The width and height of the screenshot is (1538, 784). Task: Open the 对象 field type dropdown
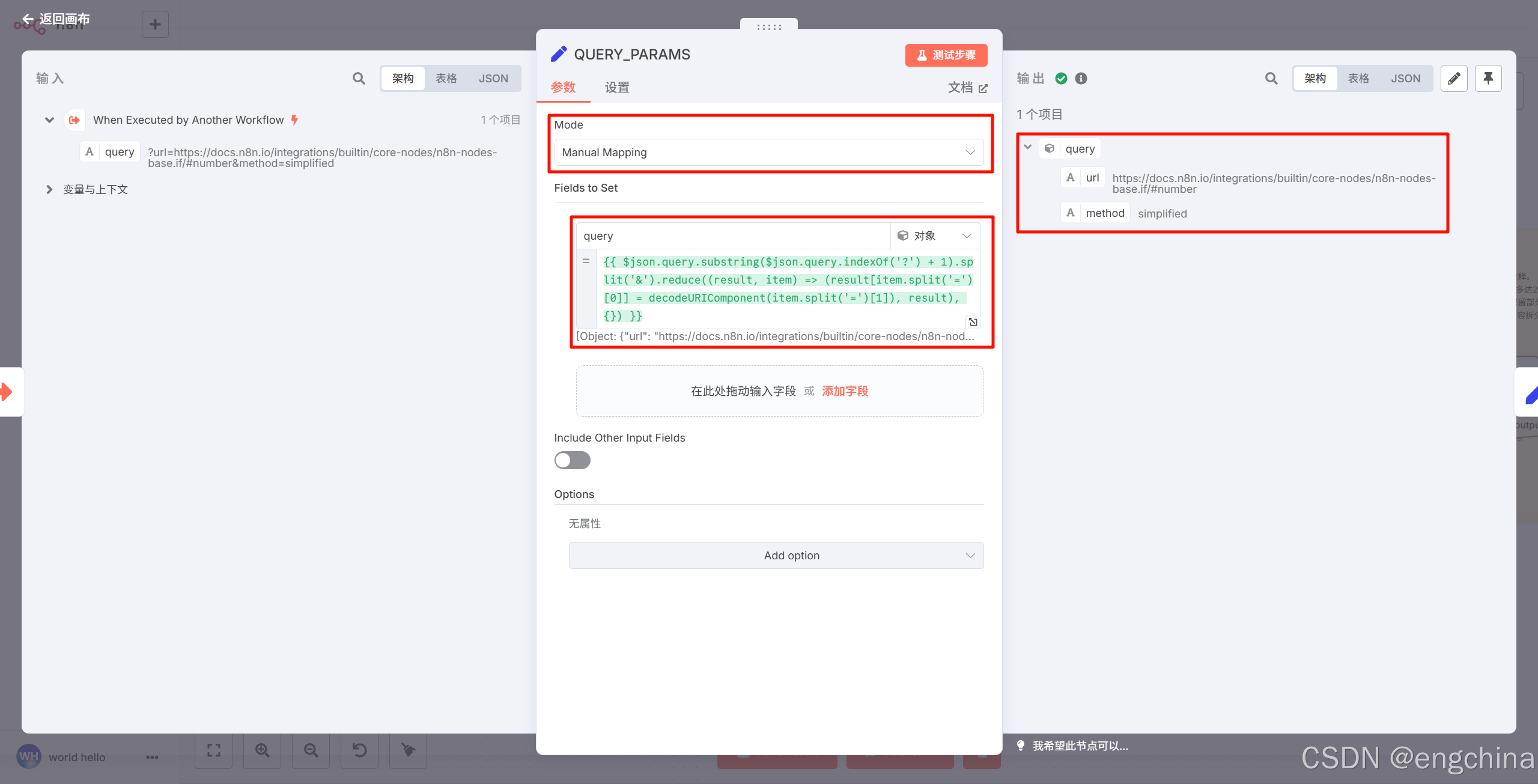pos(934,236)
